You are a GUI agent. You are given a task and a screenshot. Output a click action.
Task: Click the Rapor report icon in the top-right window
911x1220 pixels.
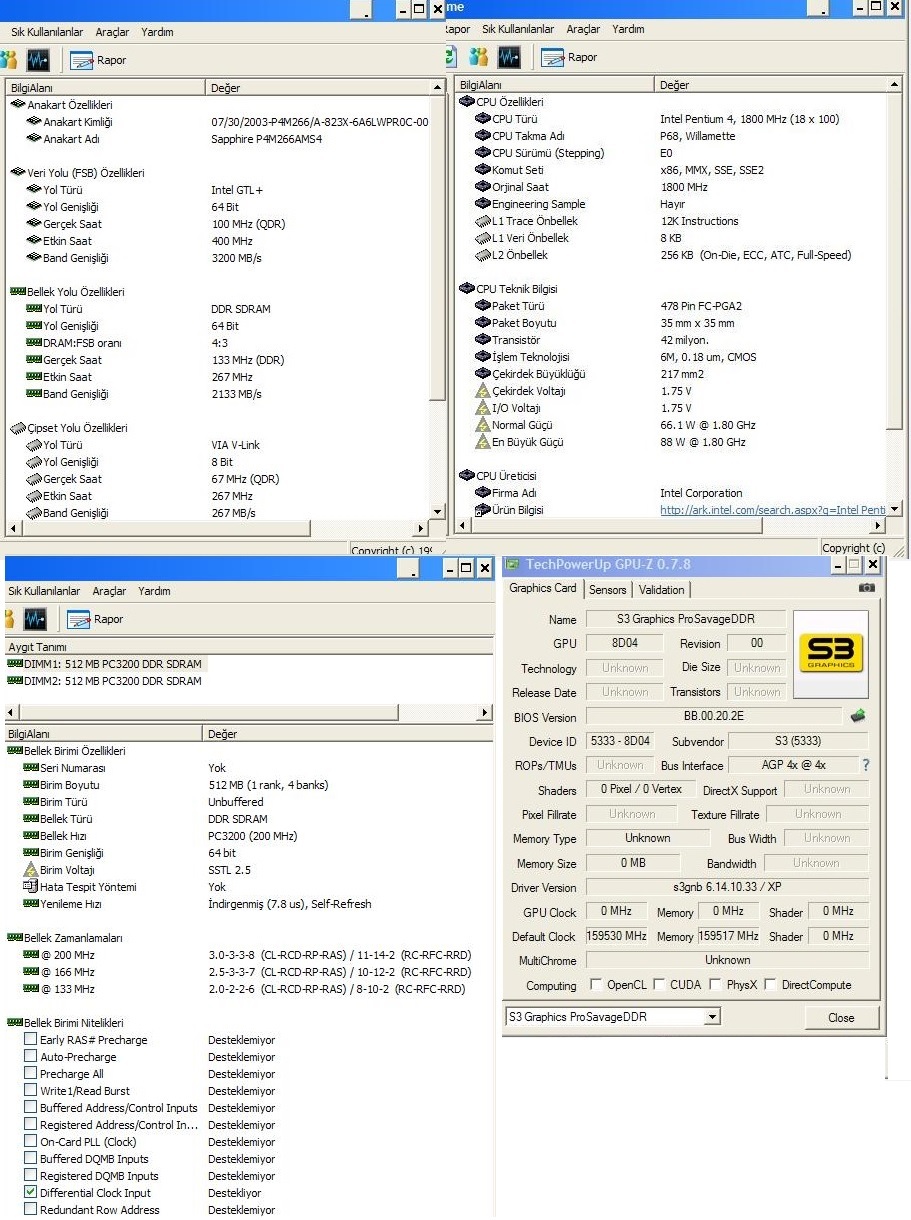point(553,57)
